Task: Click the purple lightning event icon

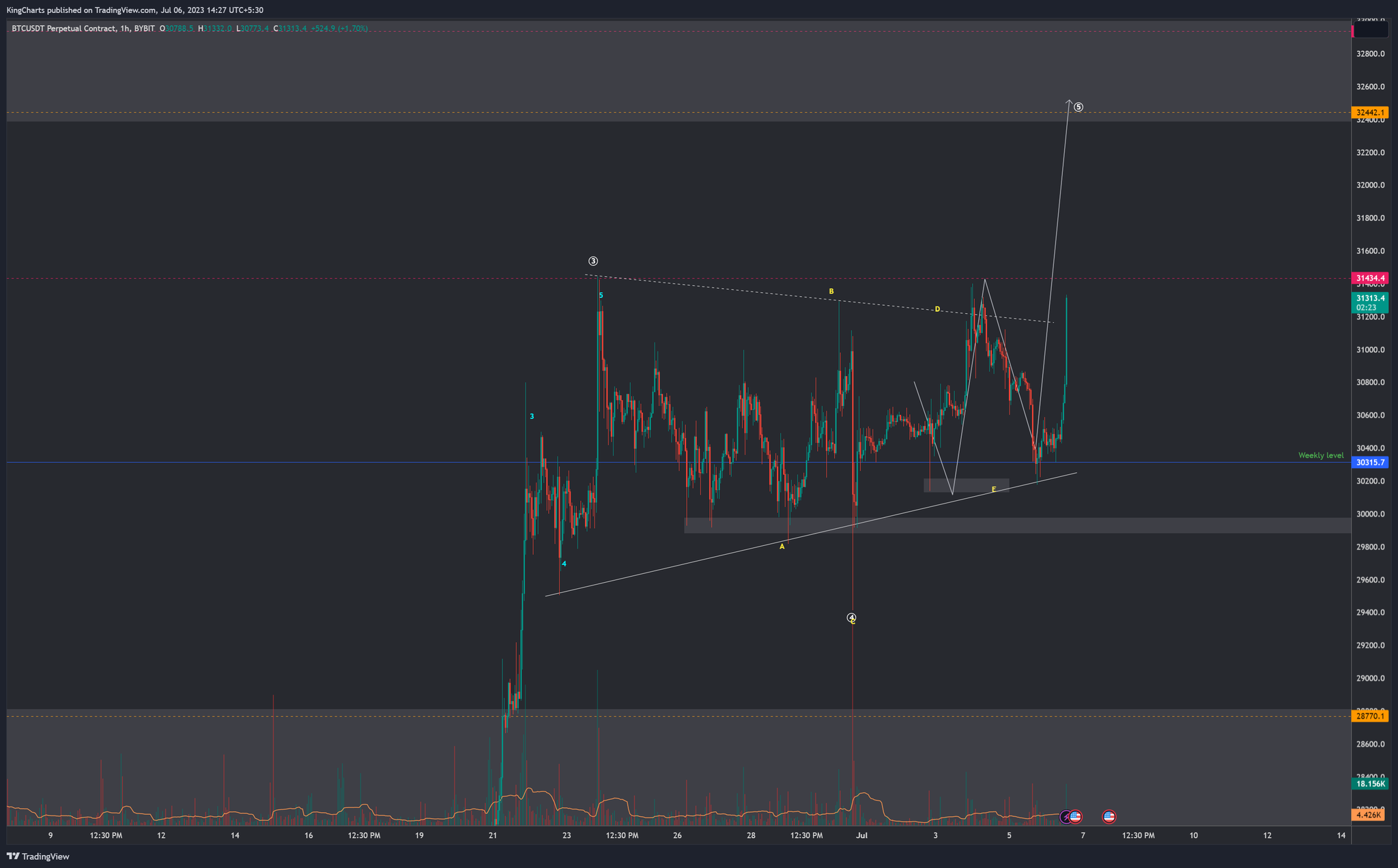Action: (1065, 816)
